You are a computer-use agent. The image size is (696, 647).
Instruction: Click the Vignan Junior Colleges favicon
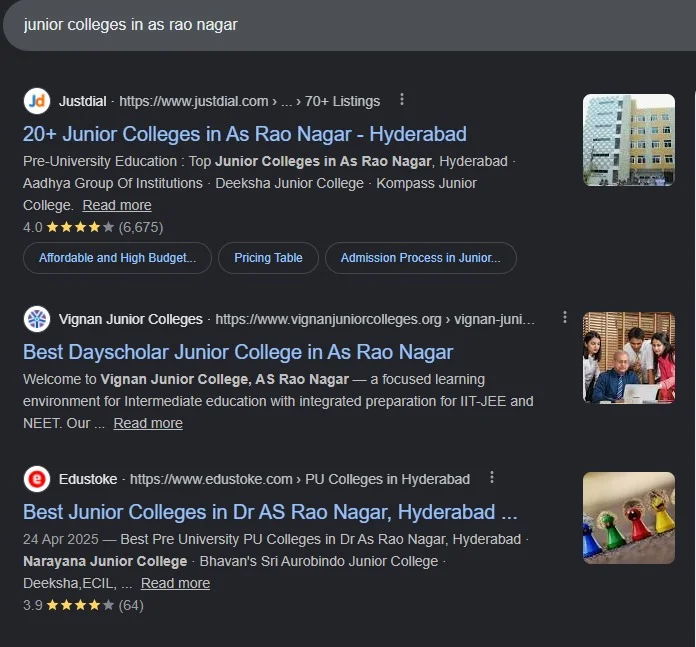(37, 319)
